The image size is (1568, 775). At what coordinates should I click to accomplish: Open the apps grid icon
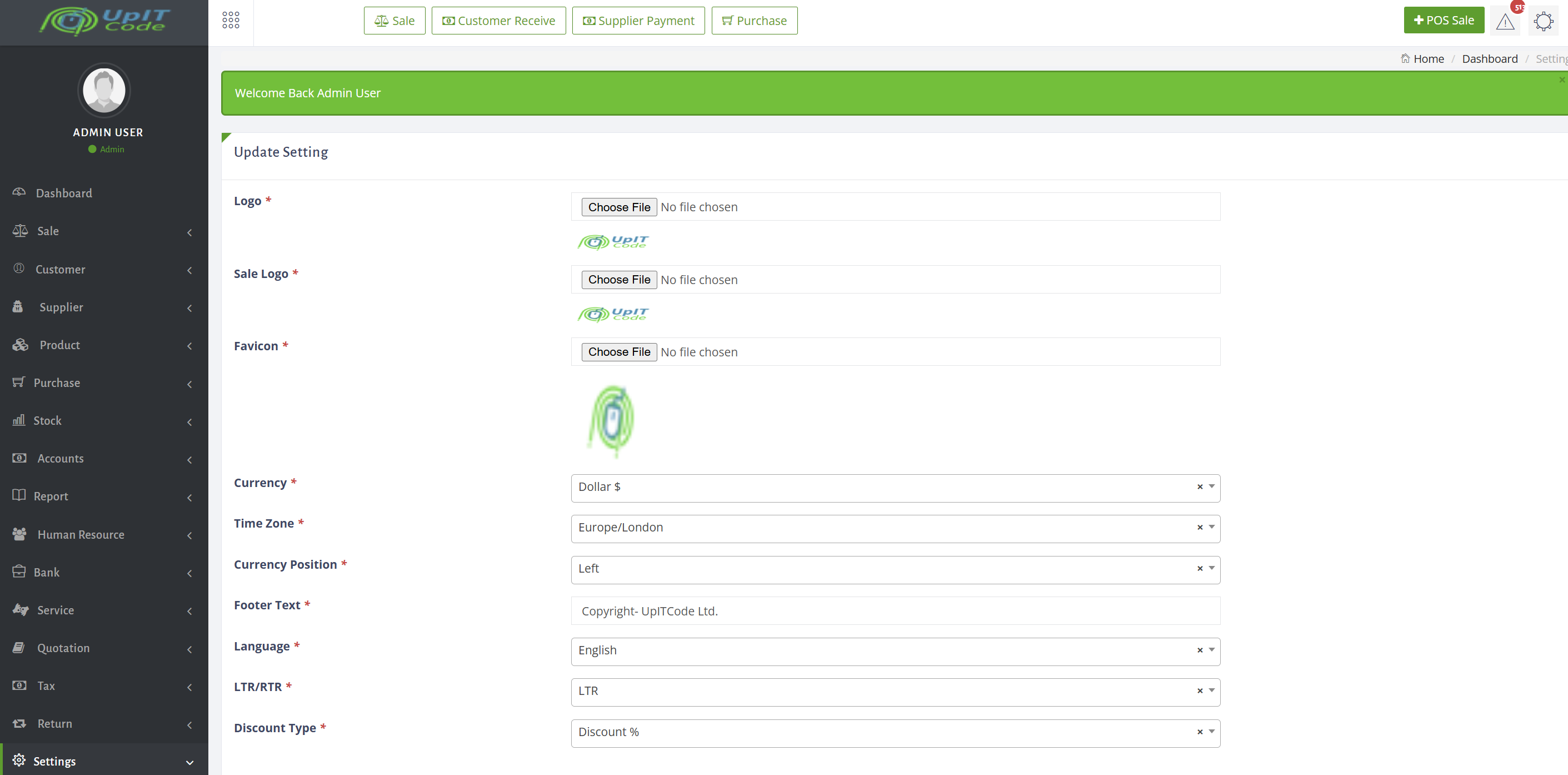231,20
